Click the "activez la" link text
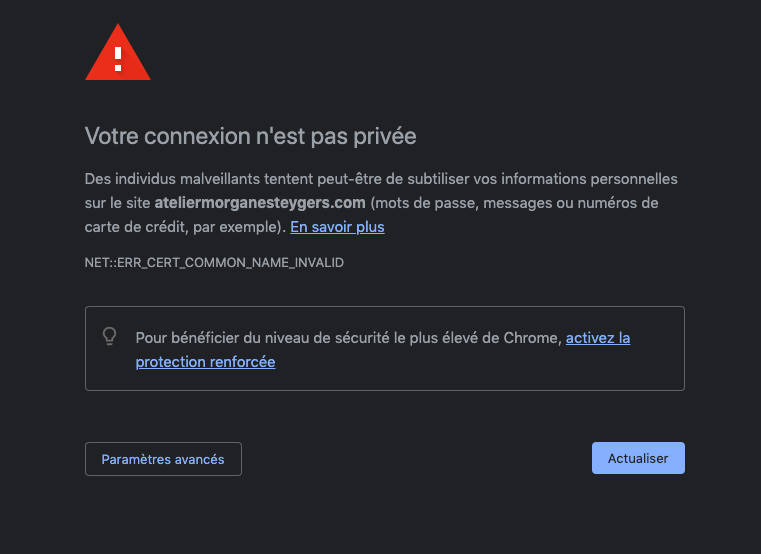Image resolution: width=761 pixels, height=554 pixels. [598, 338]
